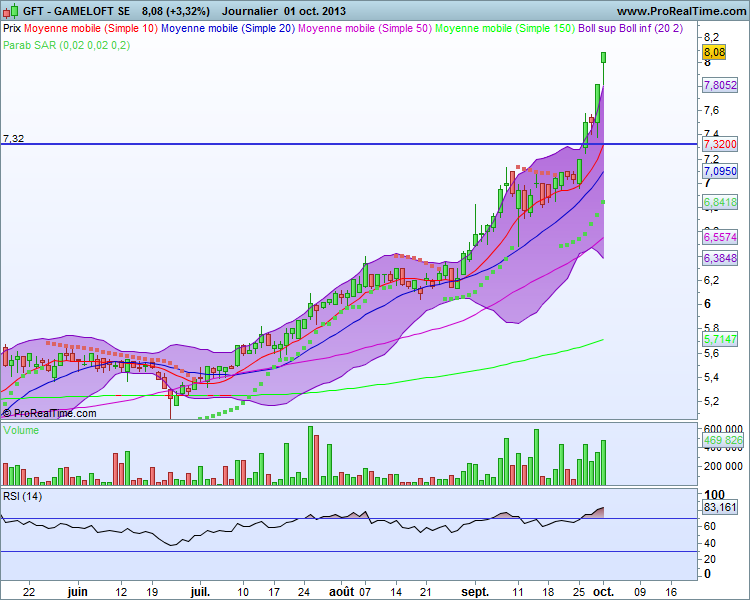The image size is (750, 600).
Task: Click the RSI value tag 83,161
Action: [x=720, y=507]
